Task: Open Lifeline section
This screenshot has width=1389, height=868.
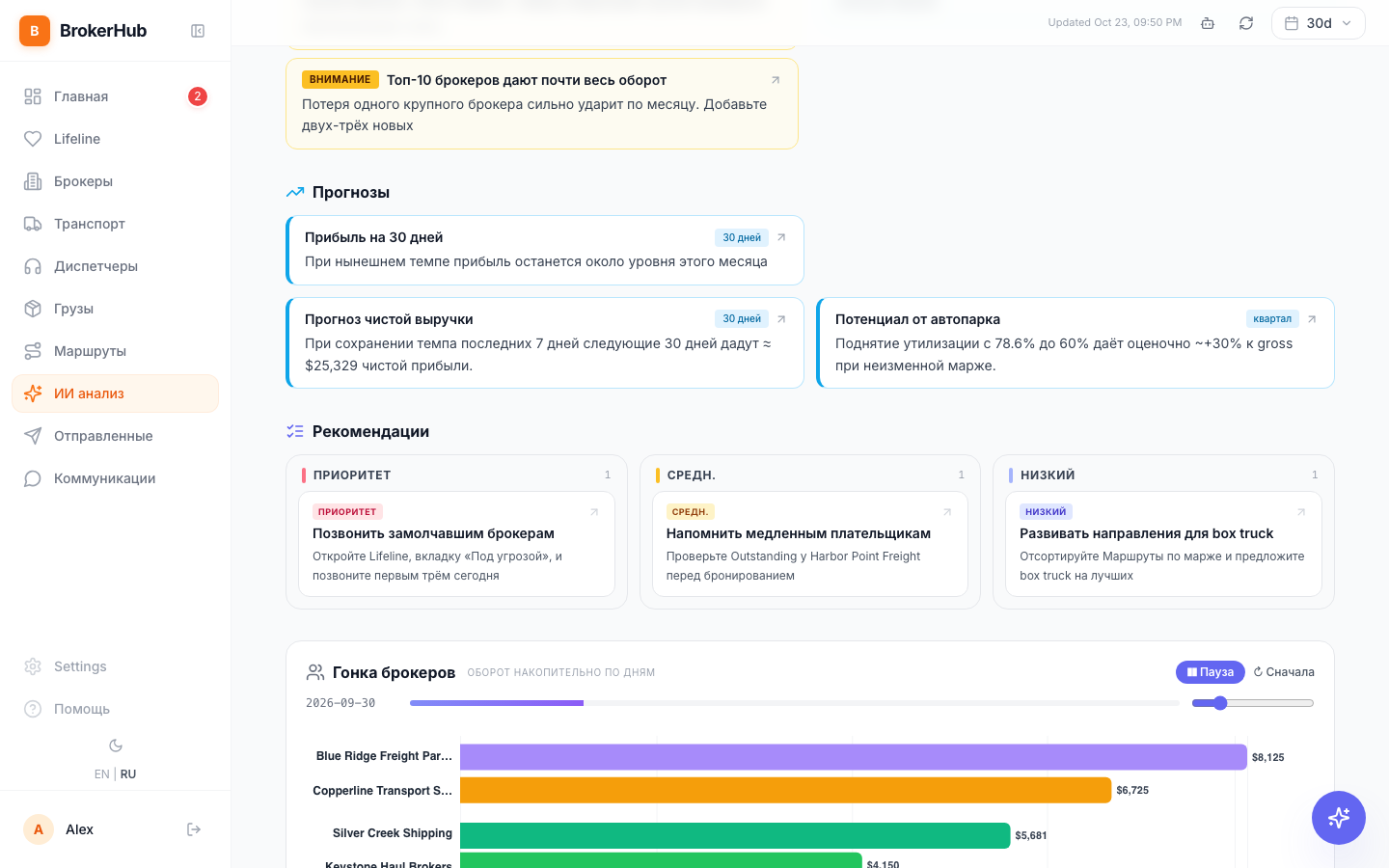Action: tap(115, 139)
